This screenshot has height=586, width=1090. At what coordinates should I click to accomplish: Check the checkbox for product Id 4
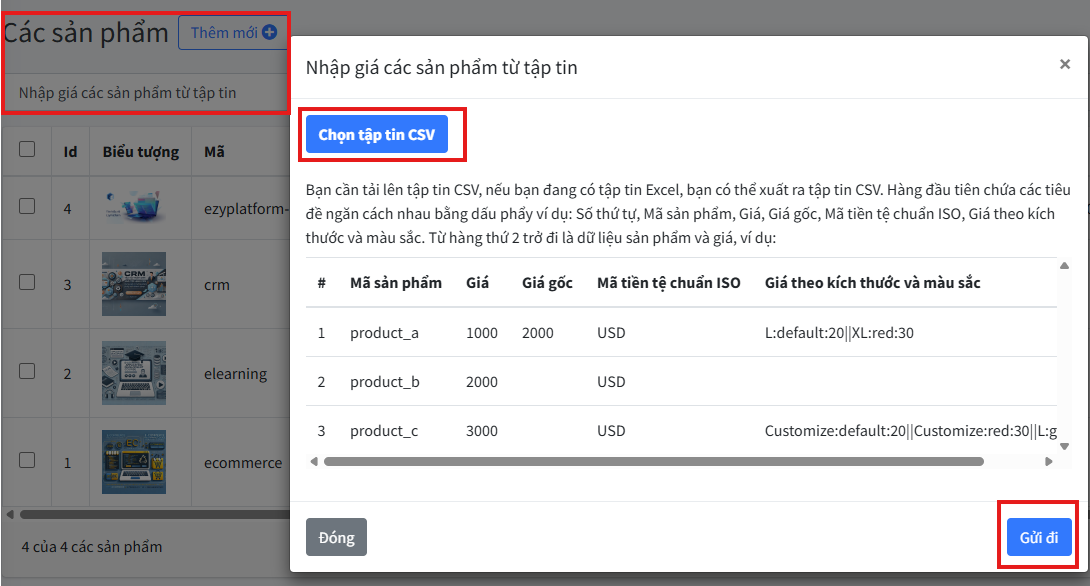pos(27,205)
